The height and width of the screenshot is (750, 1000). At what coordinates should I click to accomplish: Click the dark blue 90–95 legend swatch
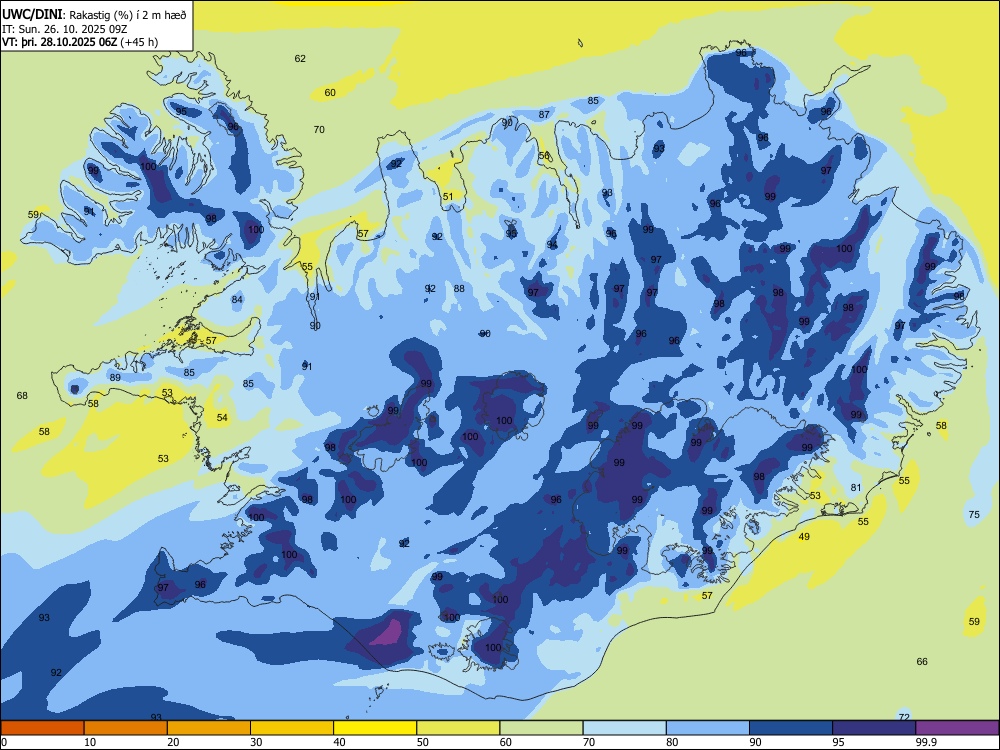(x=791, y=728)
